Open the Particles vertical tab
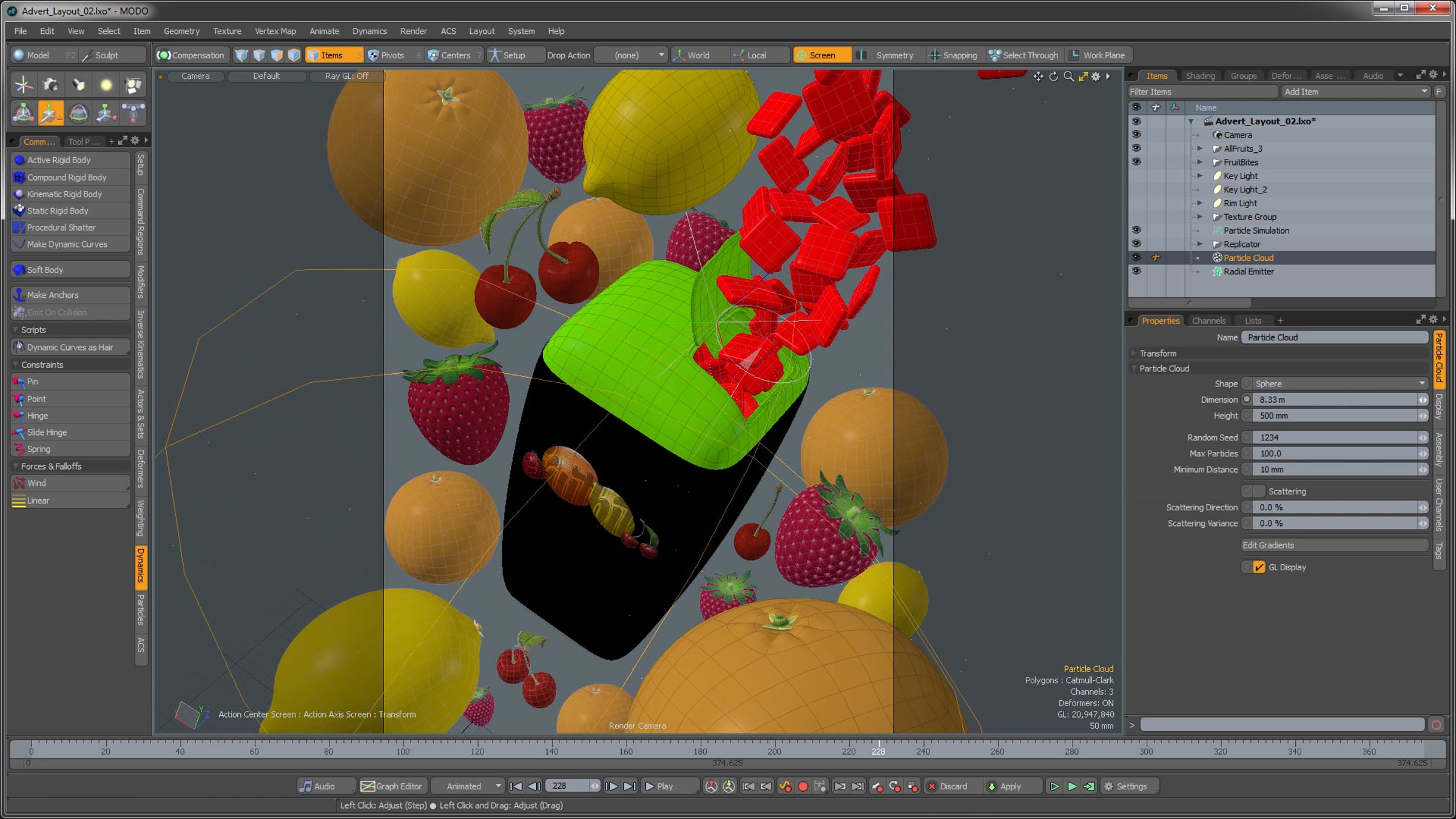 [141, 609]
